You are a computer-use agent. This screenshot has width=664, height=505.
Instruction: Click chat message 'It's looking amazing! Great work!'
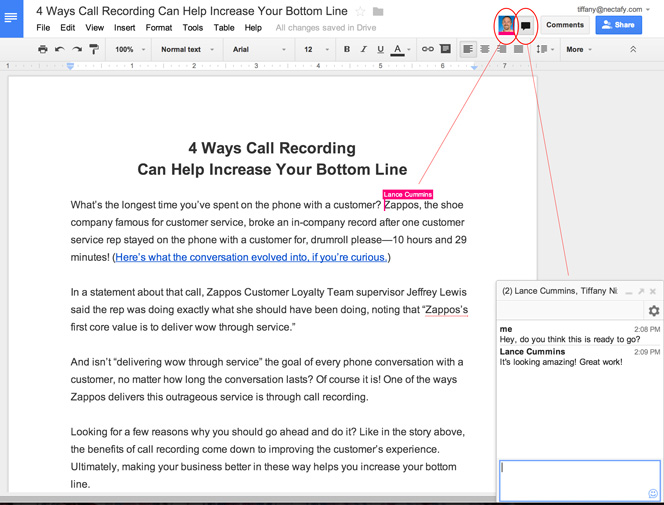[x=561, y=362]
